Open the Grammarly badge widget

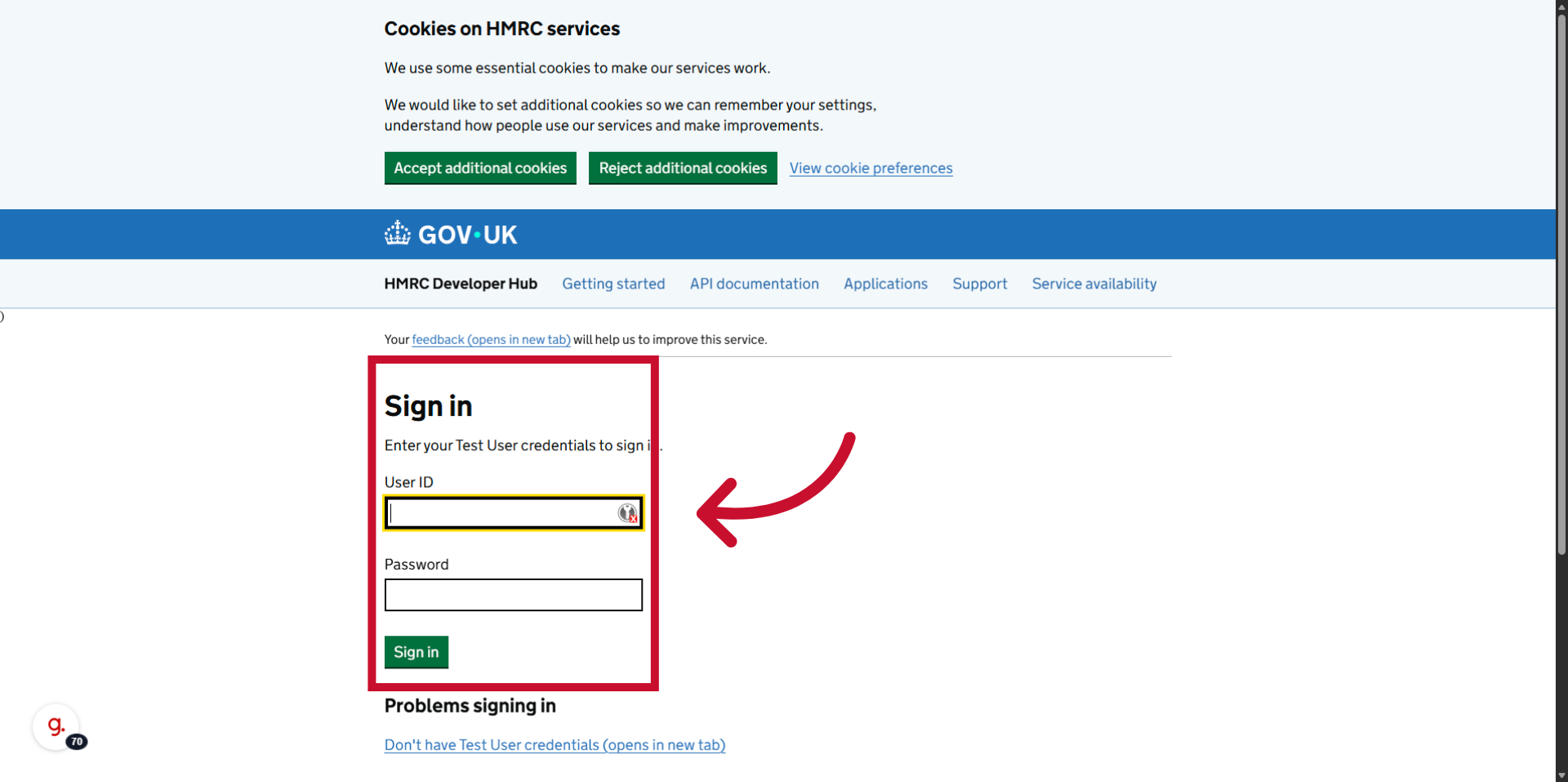click(x=56, y=726)
